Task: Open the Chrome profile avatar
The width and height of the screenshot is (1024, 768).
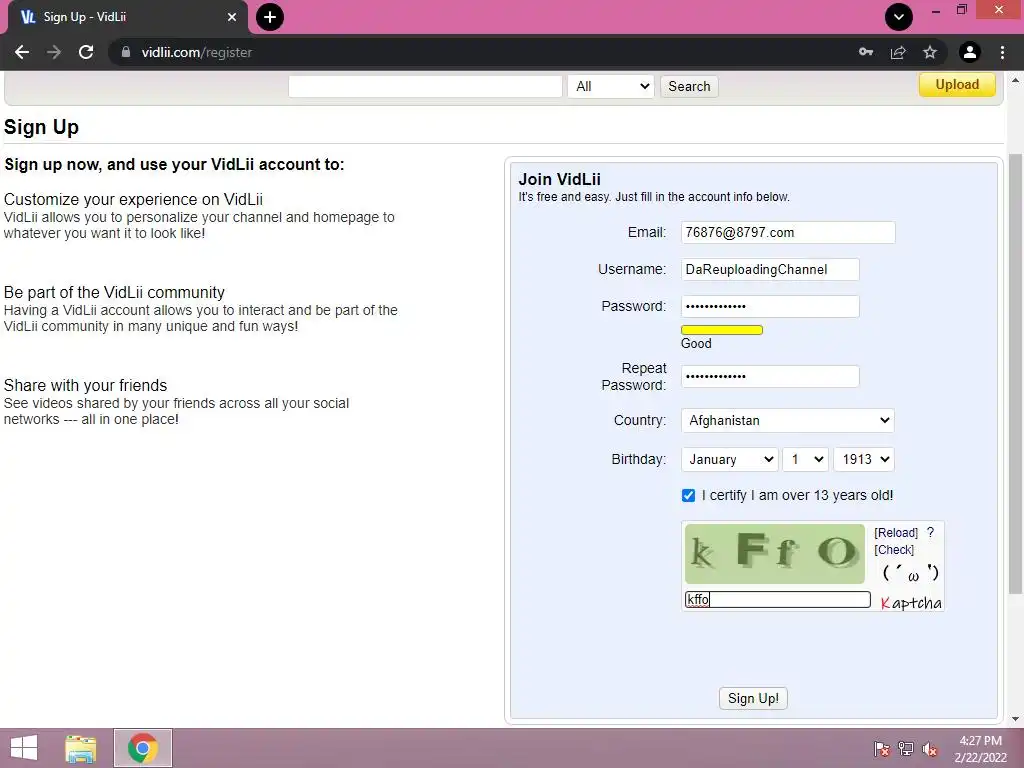Action: (970, 52)
